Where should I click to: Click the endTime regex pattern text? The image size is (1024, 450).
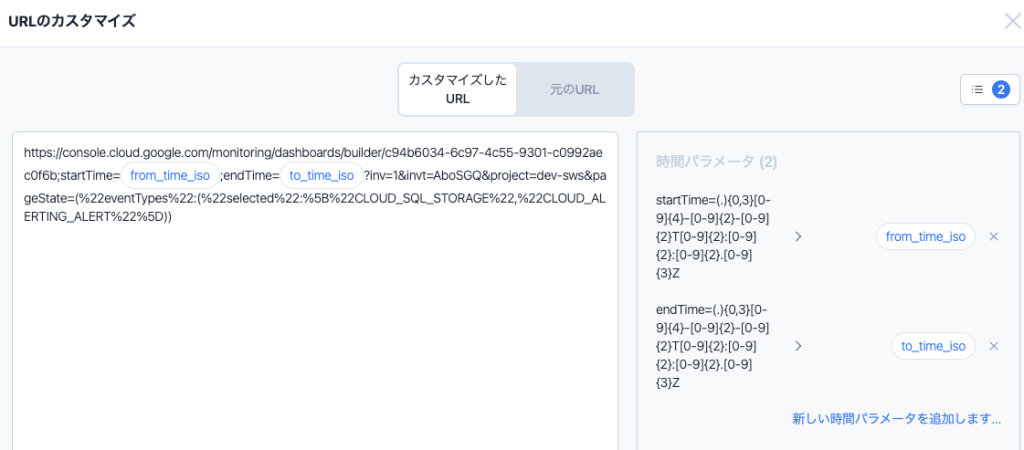pos(710,346)
